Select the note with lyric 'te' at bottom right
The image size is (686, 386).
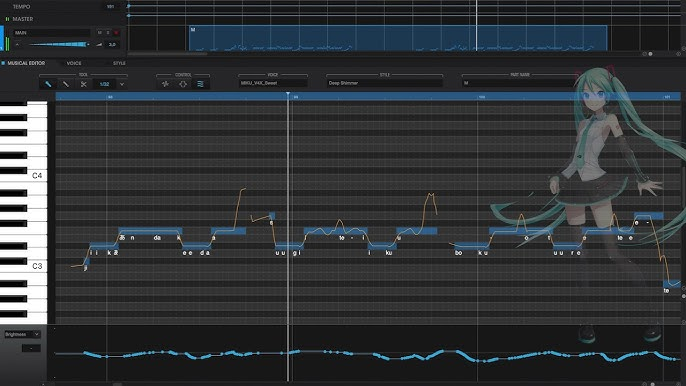coord(672,283)
